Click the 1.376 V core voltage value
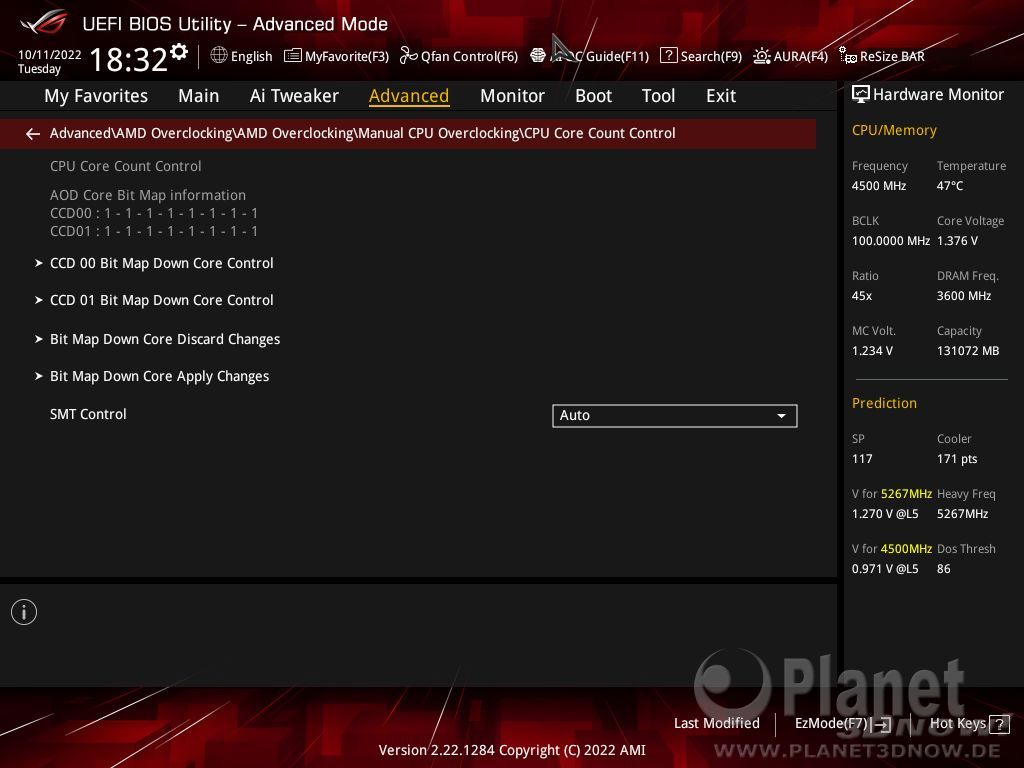This screenshot has height=768, width=1024. (957, 241)
